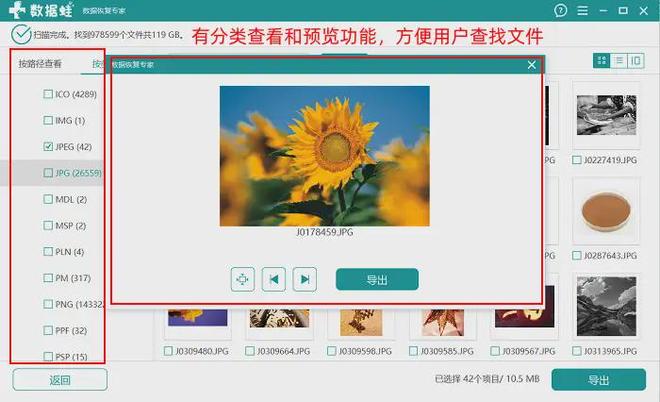Open the help question mark icon

560,10
